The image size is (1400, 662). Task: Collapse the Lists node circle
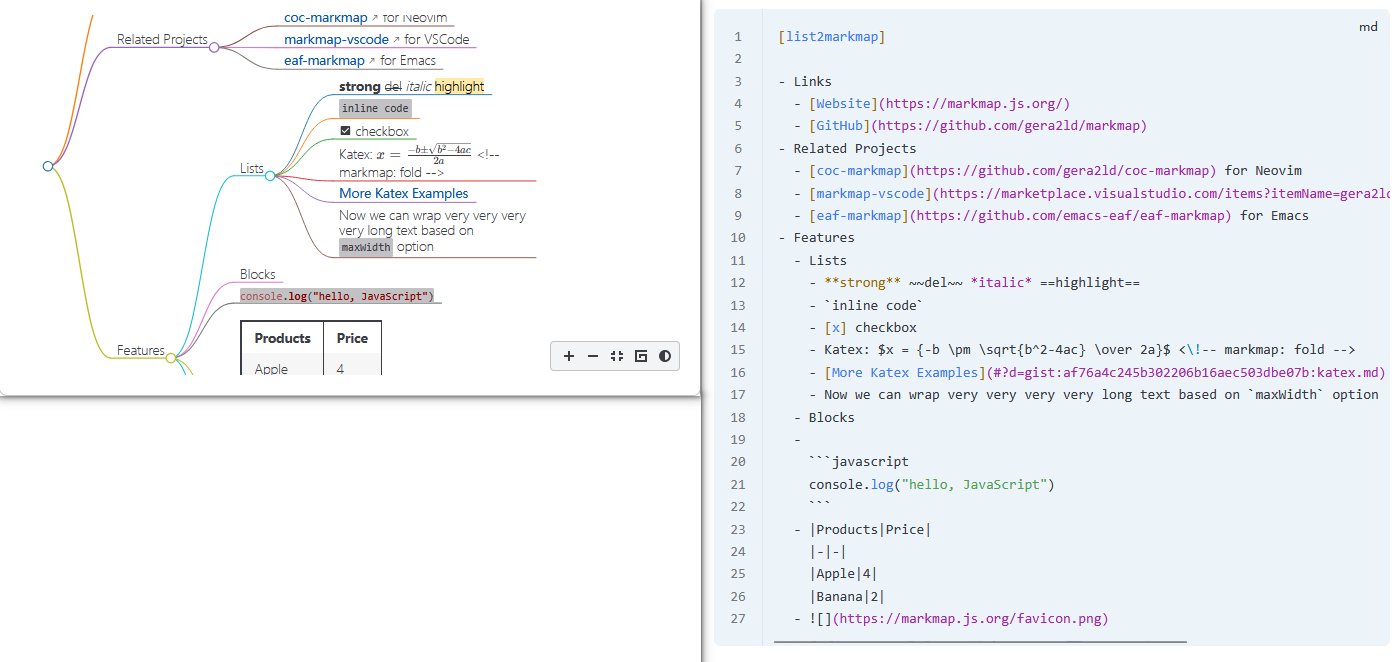(x=270, y=176)
